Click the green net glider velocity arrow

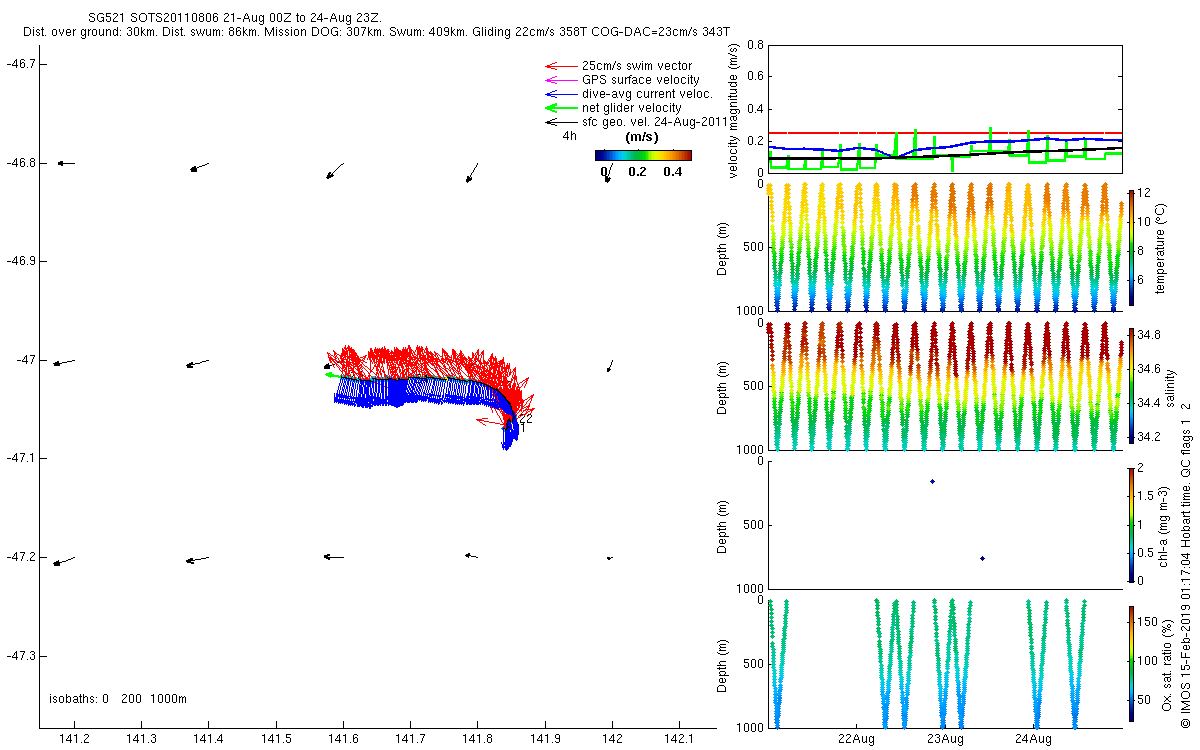click(x=559, y=108)
